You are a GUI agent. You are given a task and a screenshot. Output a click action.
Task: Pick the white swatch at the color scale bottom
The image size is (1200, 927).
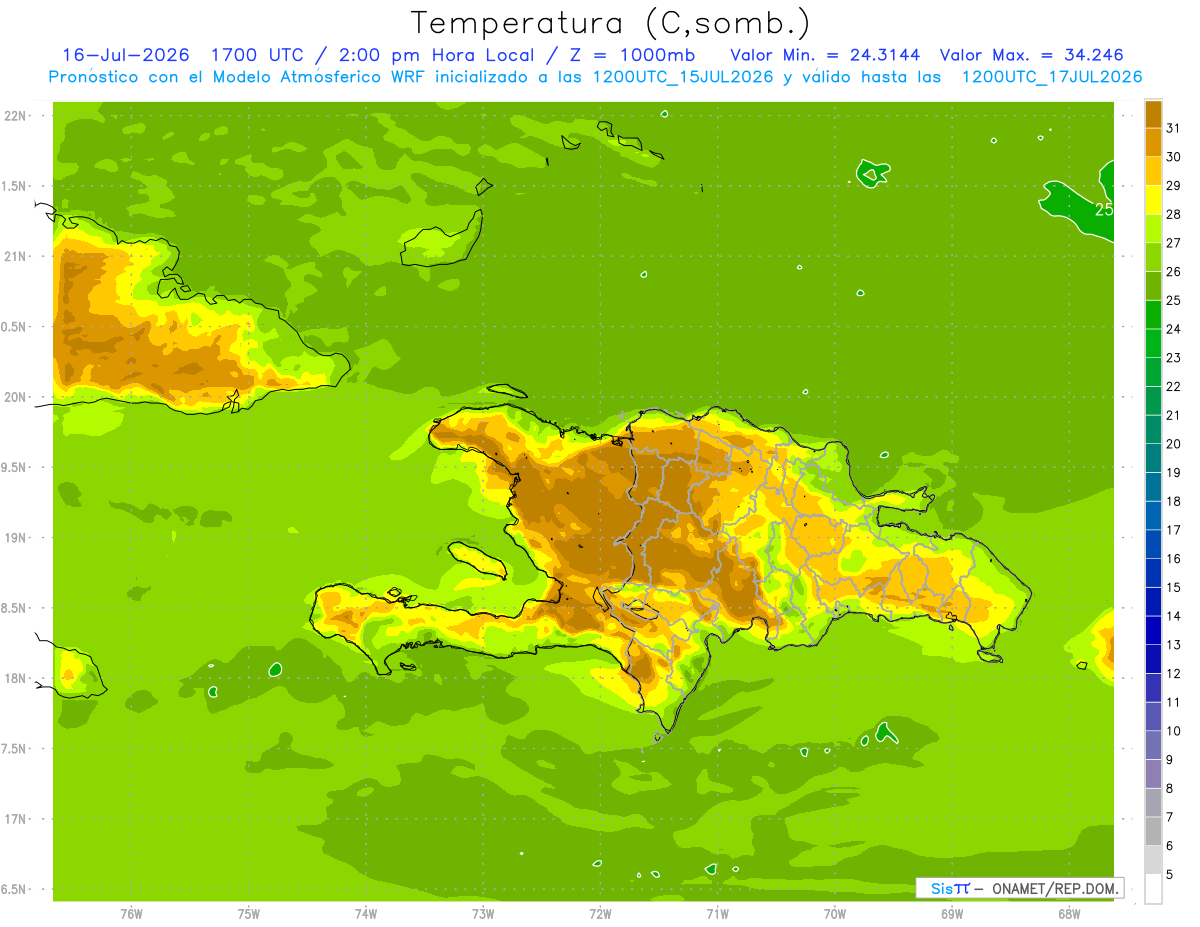coord(1153,889)
